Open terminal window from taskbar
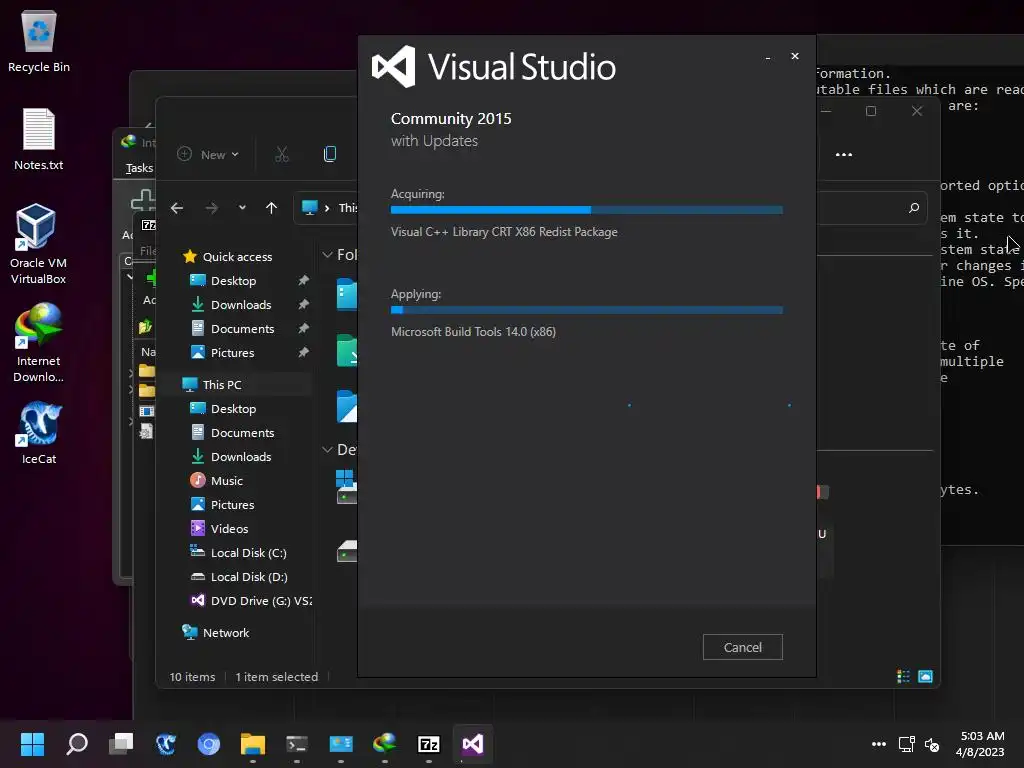The width and height of the screenshot is (1024, 768). (296, 744)
